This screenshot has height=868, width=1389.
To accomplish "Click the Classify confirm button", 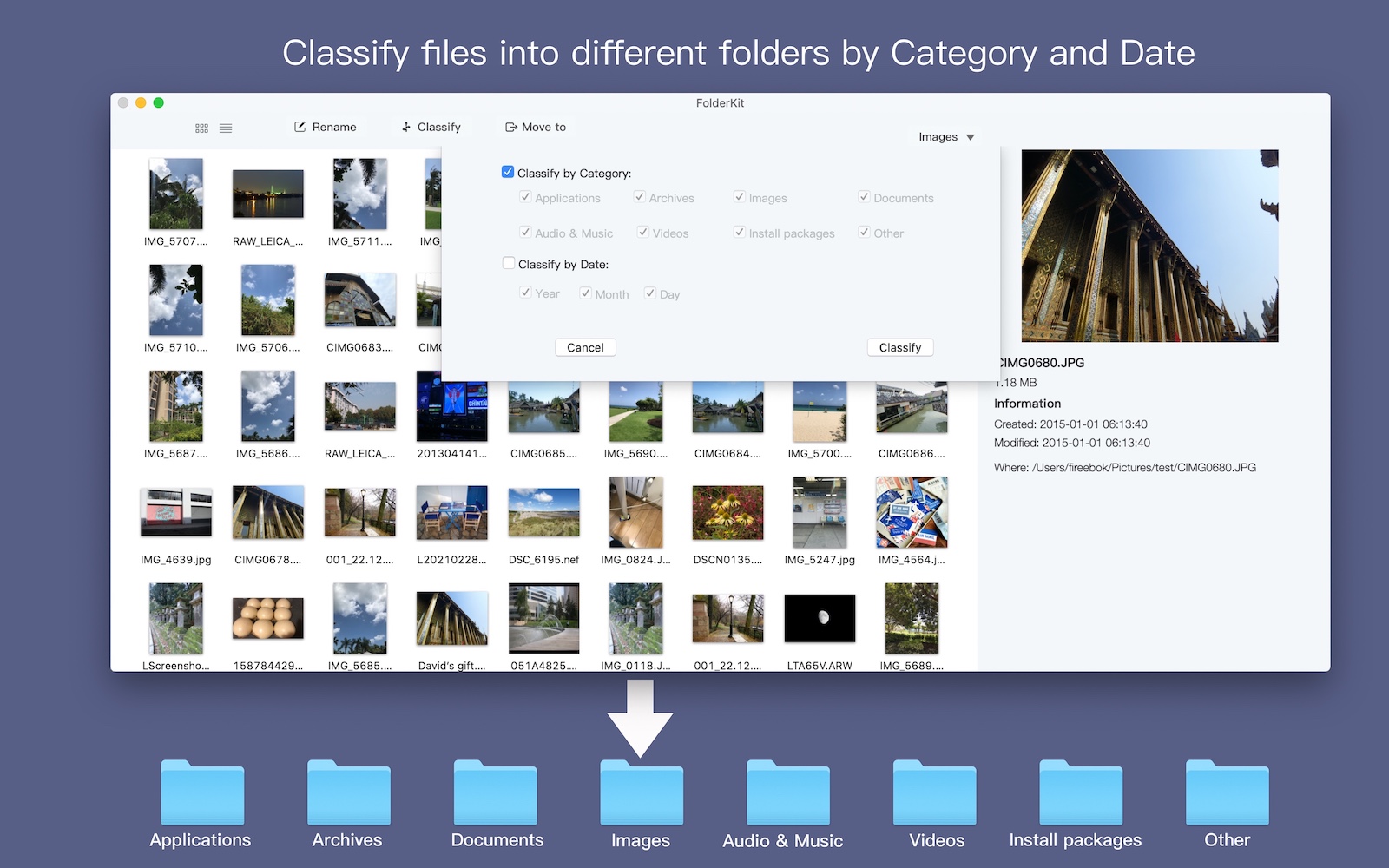I will coord(900,347).
